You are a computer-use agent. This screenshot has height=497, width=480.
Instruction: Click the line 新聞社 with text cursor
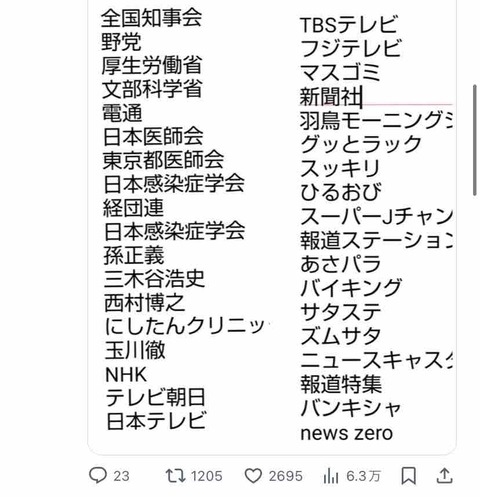click(331, 97)
